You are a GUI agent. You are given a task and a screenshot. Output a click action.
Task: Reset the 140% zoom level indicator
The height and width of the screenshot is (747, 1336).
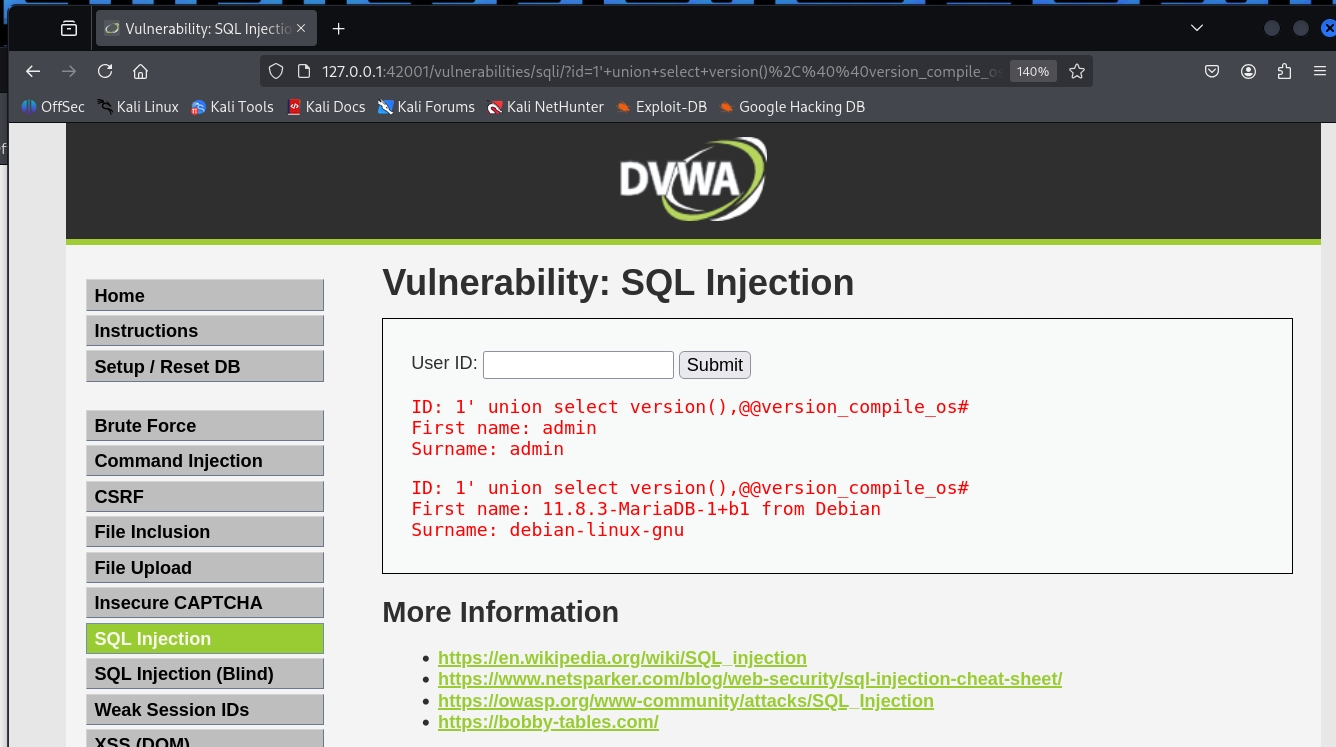pos(1032,71)
